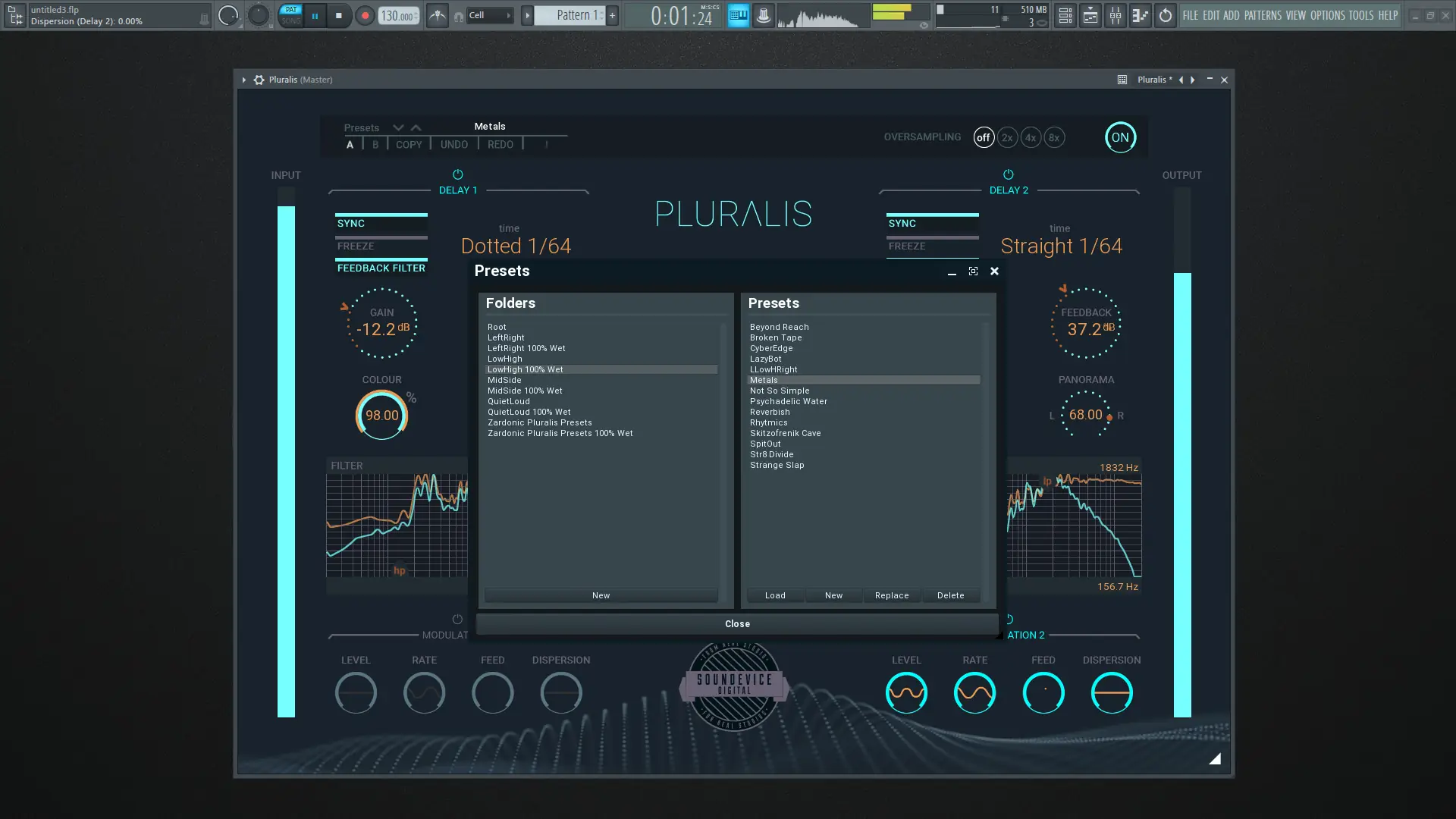The width and height of the screenshot is (1456, 819).
Task: Select the Psychadelic Water preset
Action: (x=788, y=401)
